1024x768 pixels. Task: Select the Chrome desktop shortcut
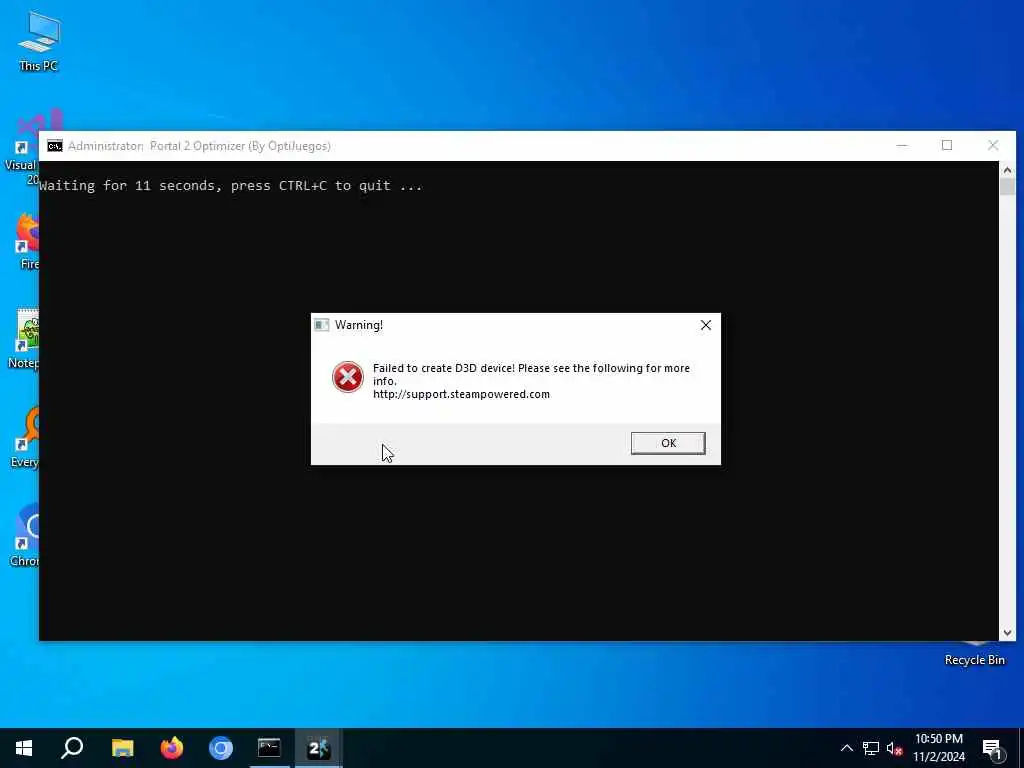coord(25,536)
